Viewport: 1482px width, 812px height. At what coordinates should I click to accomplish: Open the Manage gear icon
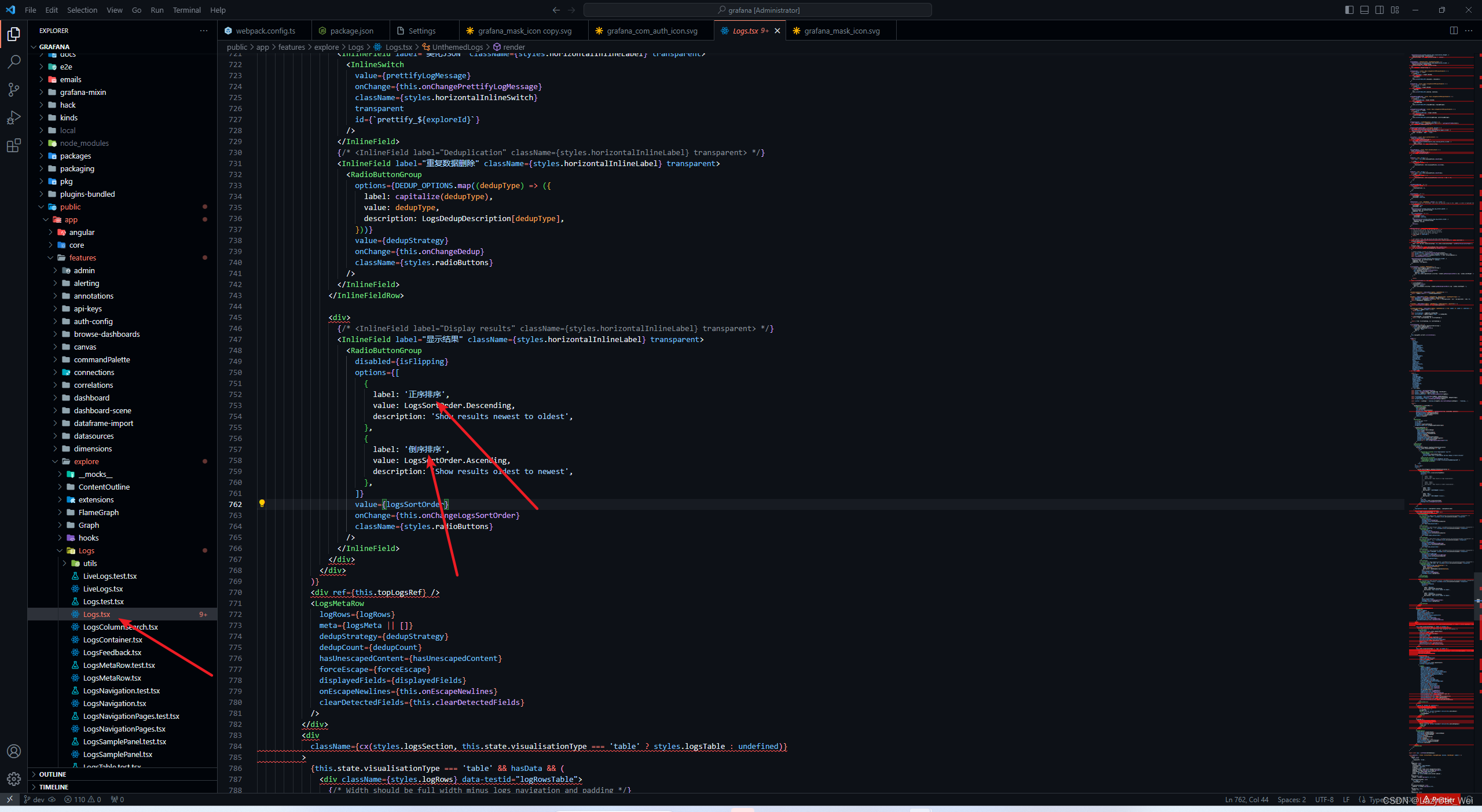coord(14,779)
